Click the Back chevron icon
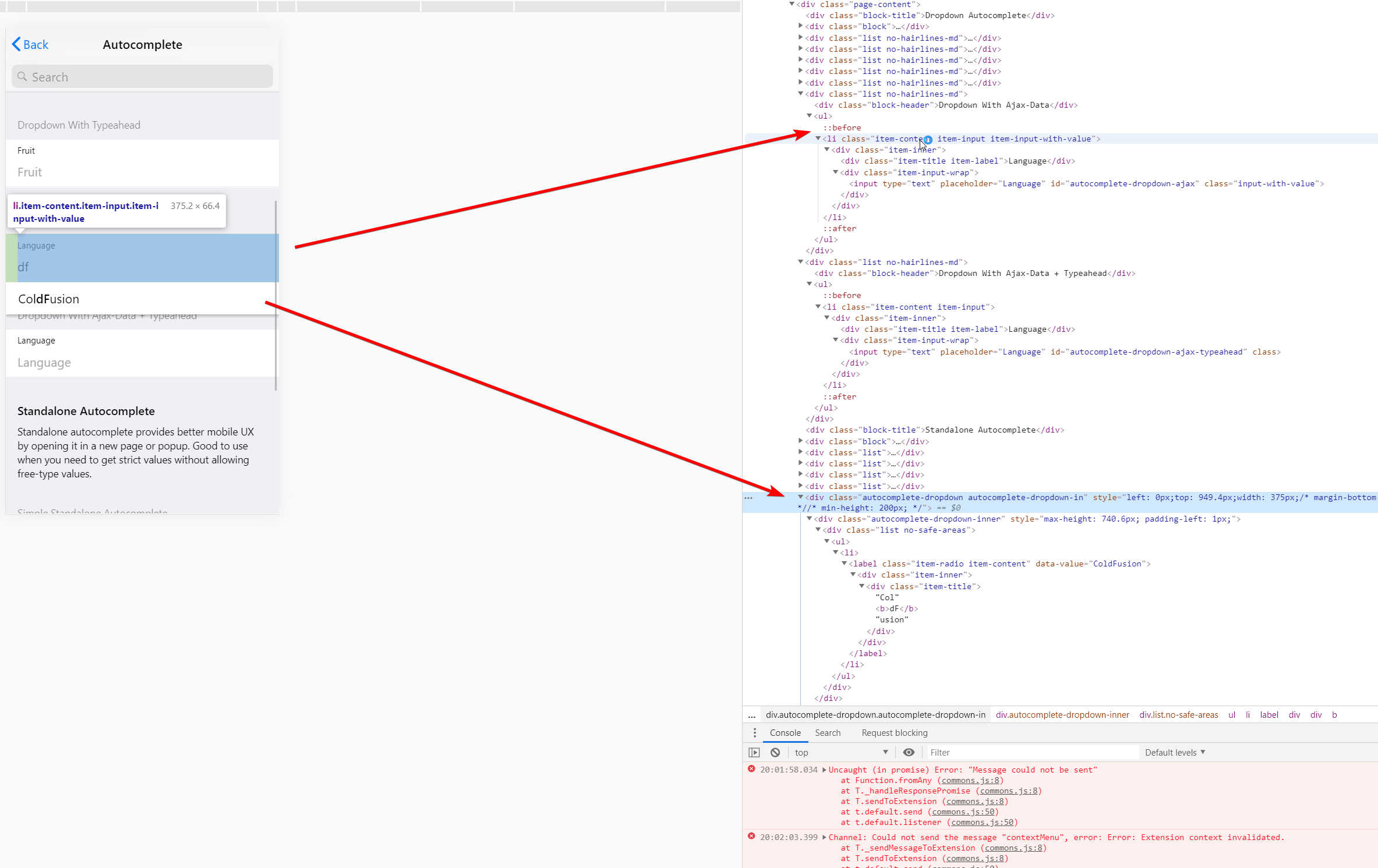Image resolution: width=1378 pixels, height=868 pixels. [16, 44]
